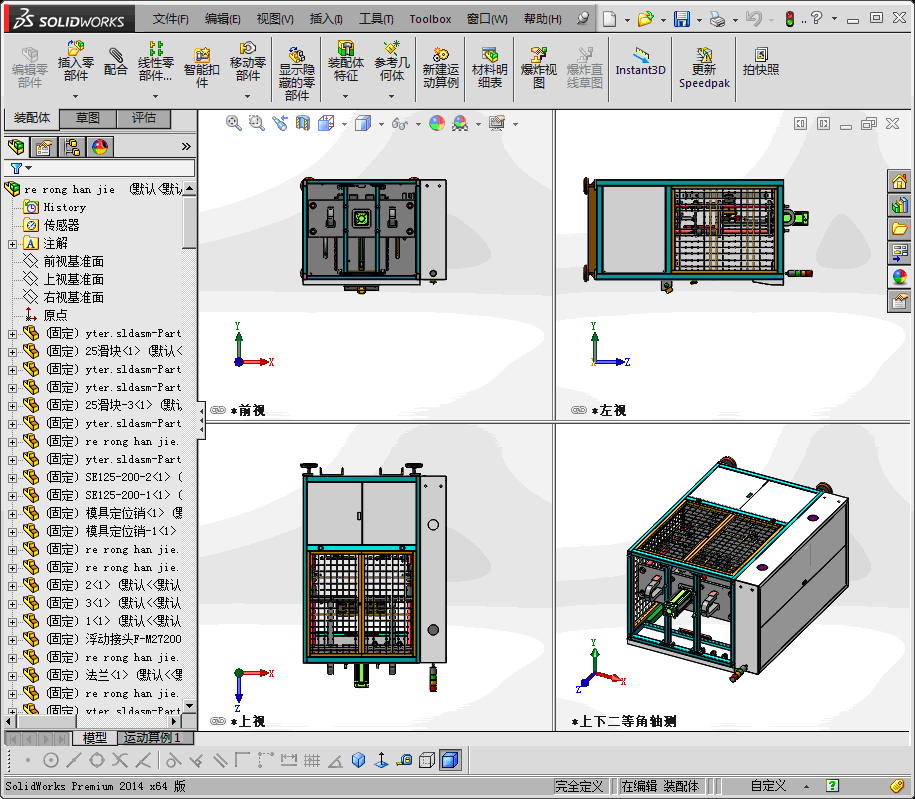The width and height of the screenshot is (915, 799).
Task: Take a snapshot (拍快照)
Action: (x=761, y=61)
